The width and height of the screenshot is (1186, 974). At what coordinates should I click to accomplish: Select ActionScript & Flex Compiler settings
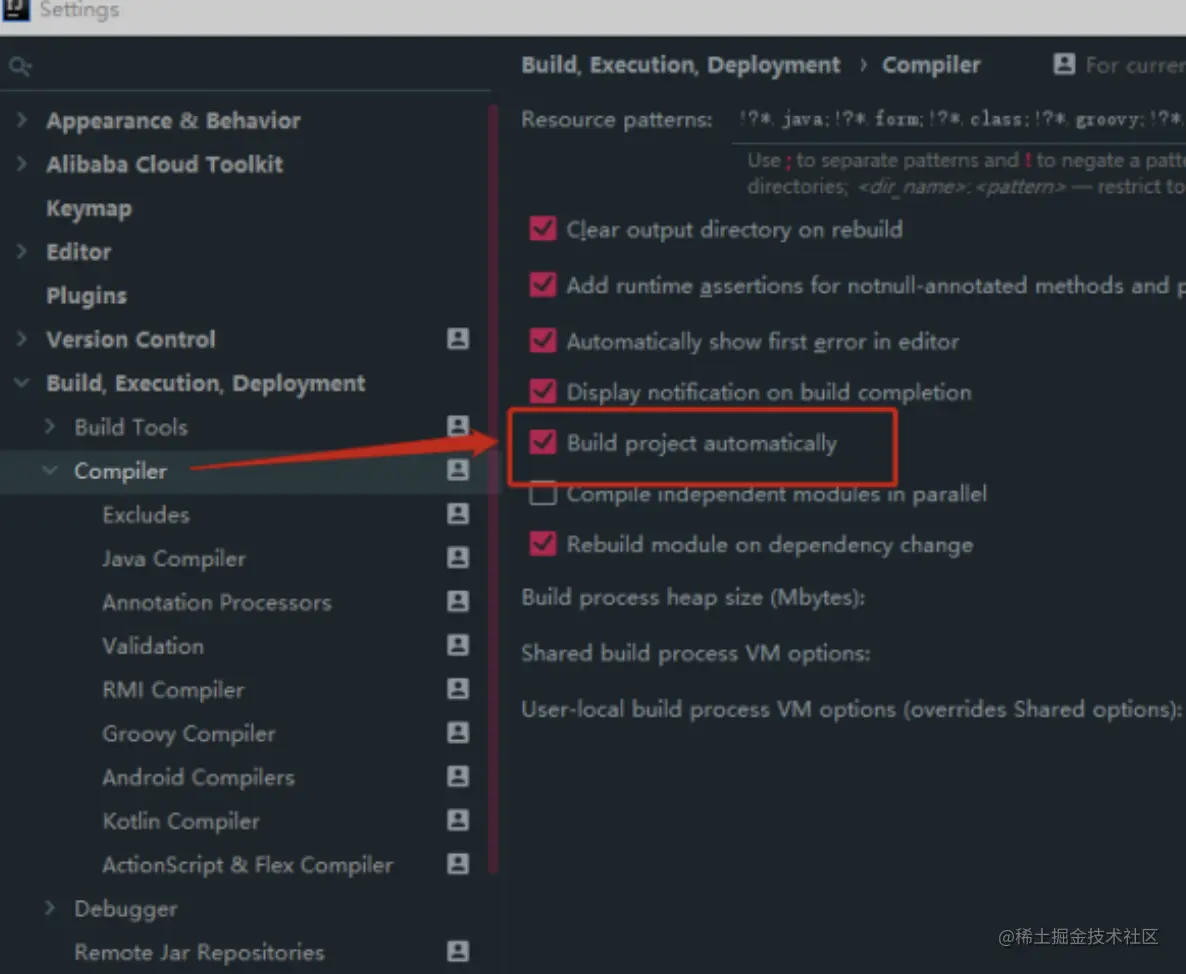coord(247,865)
